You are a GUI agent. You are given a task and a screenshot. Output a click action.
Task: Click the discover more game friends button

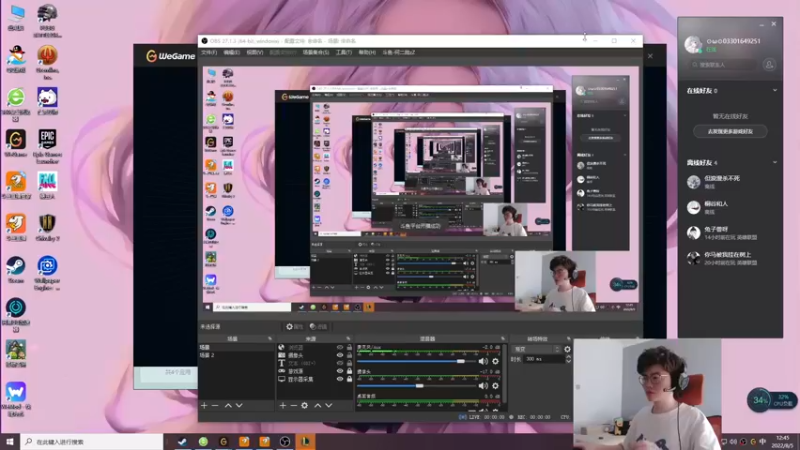coord(730,132)
